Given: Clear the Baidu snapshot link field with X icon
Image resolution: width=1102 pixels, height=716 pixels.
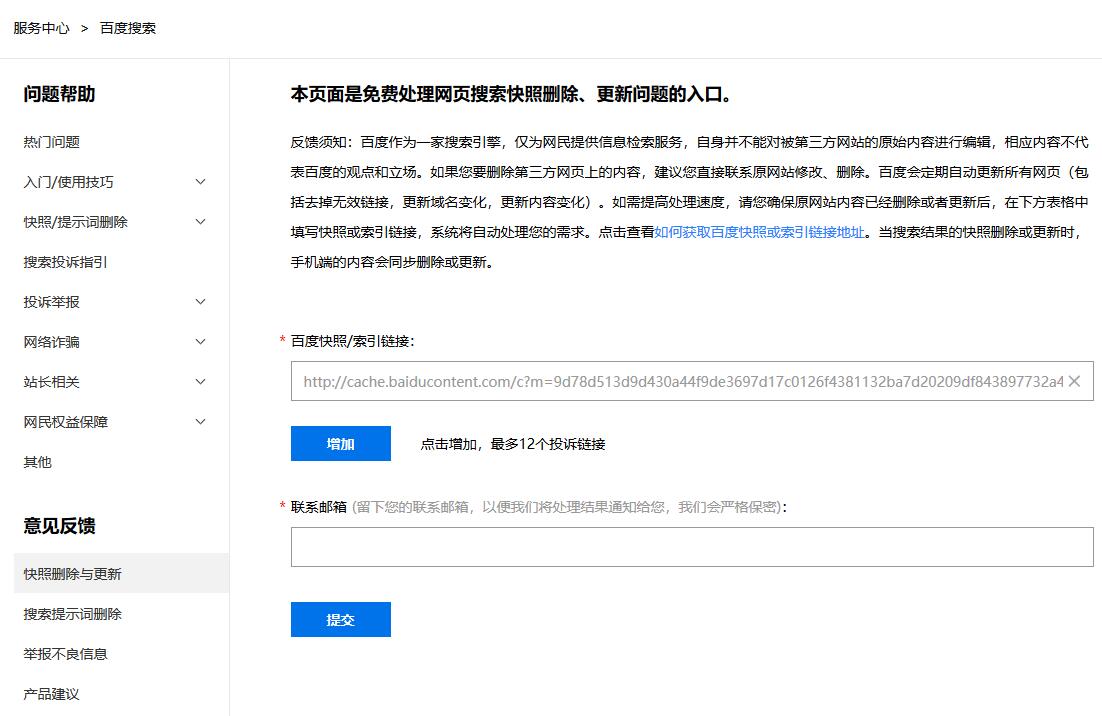Looking at the screenshot, I should [1074, 381].
